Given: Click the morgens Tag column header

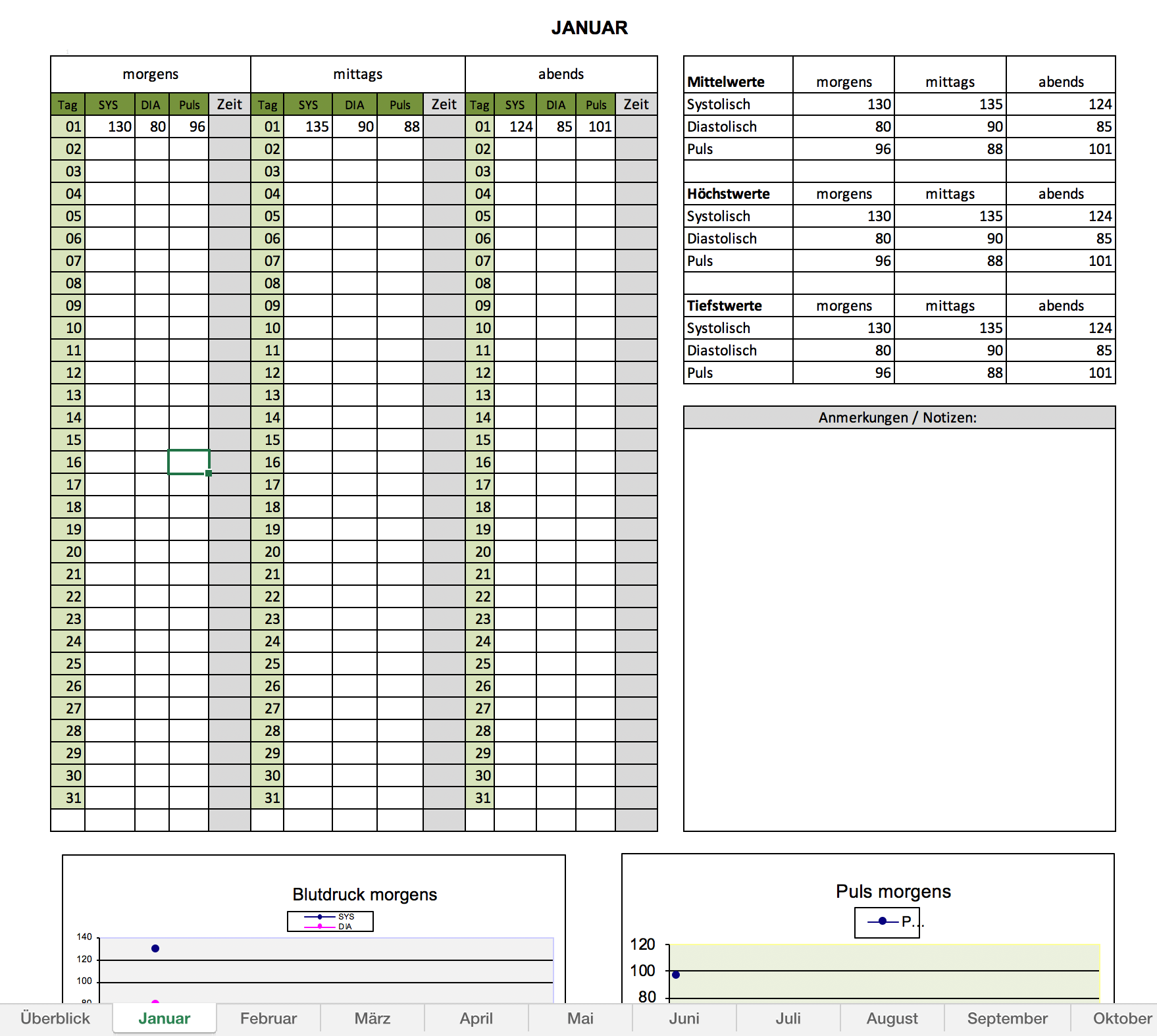Looking at the screenshot, I should [68, 104].
